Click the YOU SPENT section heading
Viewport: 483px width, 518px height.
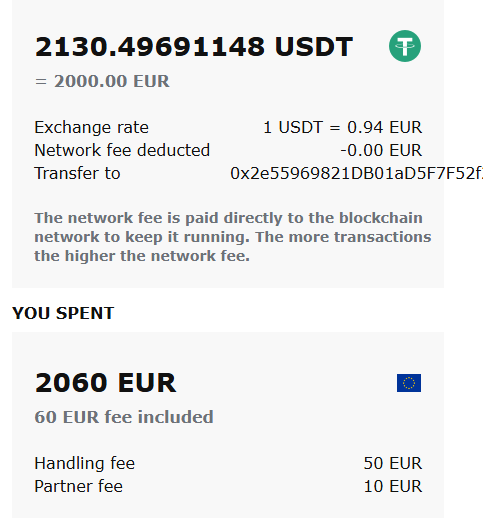[x=63, y=313]
